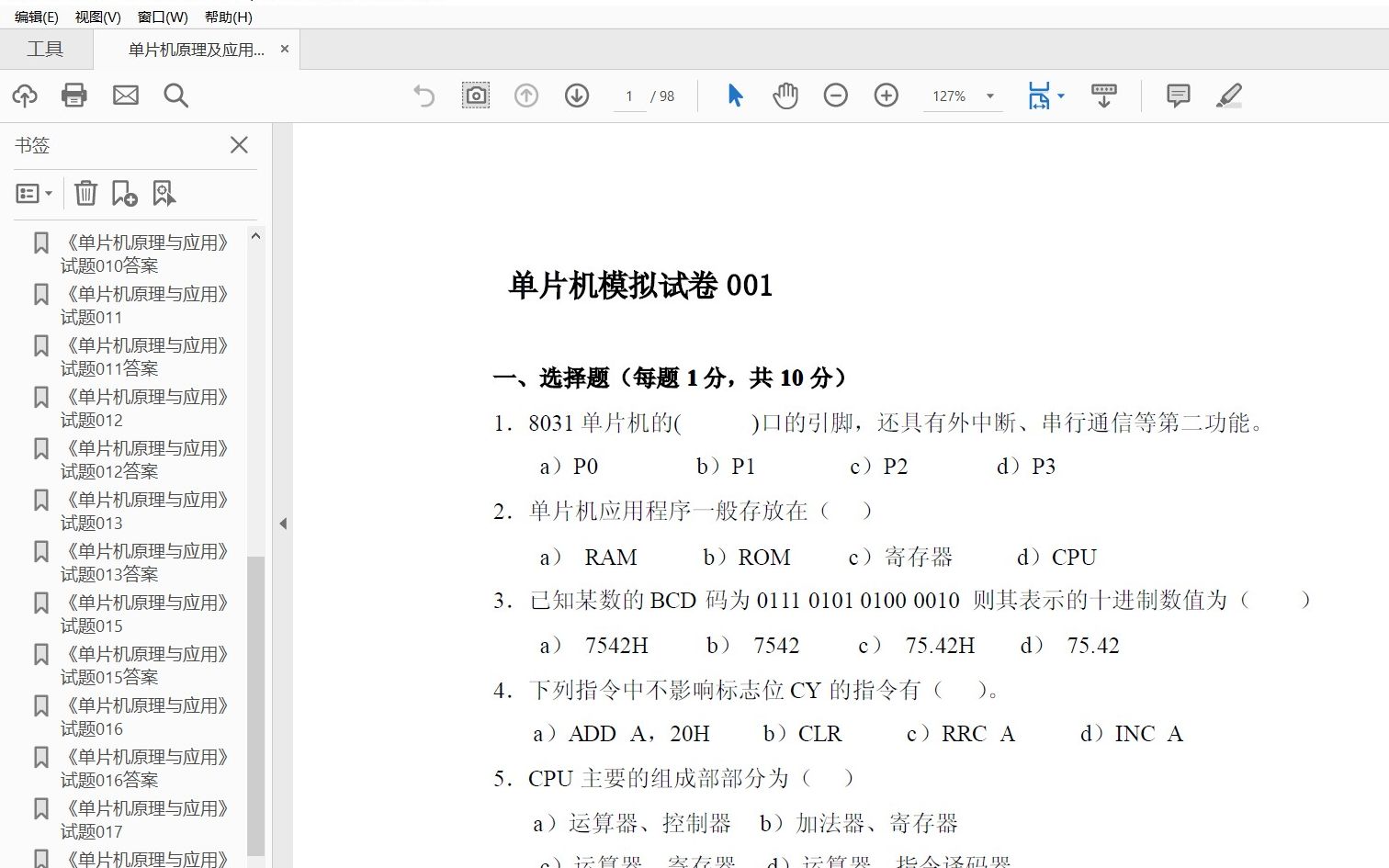This screenshot has height=868, width=1389.
Task: Click the bookmark scrollbar up arrow
Action: tap(255, 236)
